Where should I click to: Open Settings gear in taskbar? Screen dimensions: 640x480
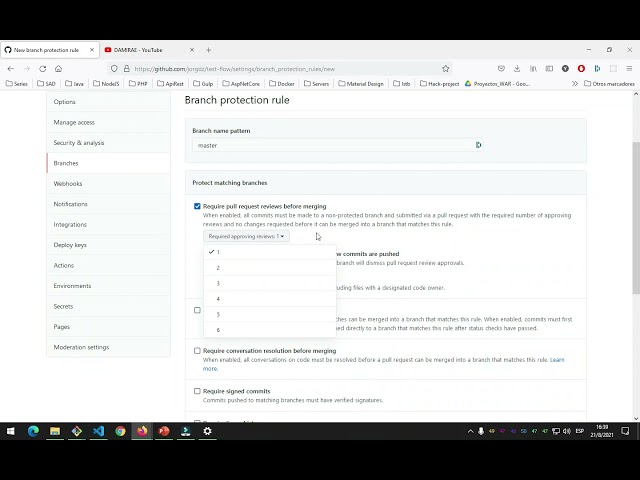tap(207, 431)
